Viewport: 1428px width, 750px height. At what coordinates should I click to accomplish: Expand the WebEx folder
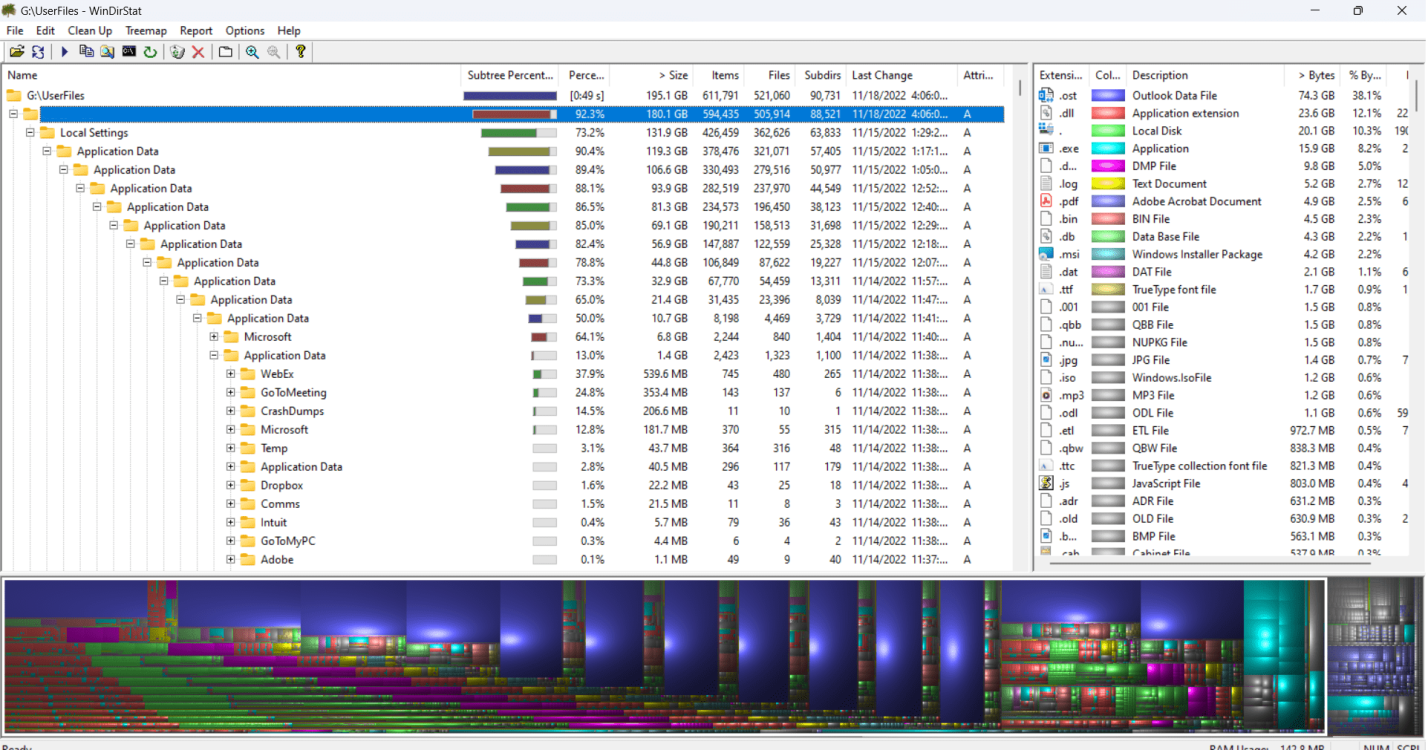click(x=230, y=374)
